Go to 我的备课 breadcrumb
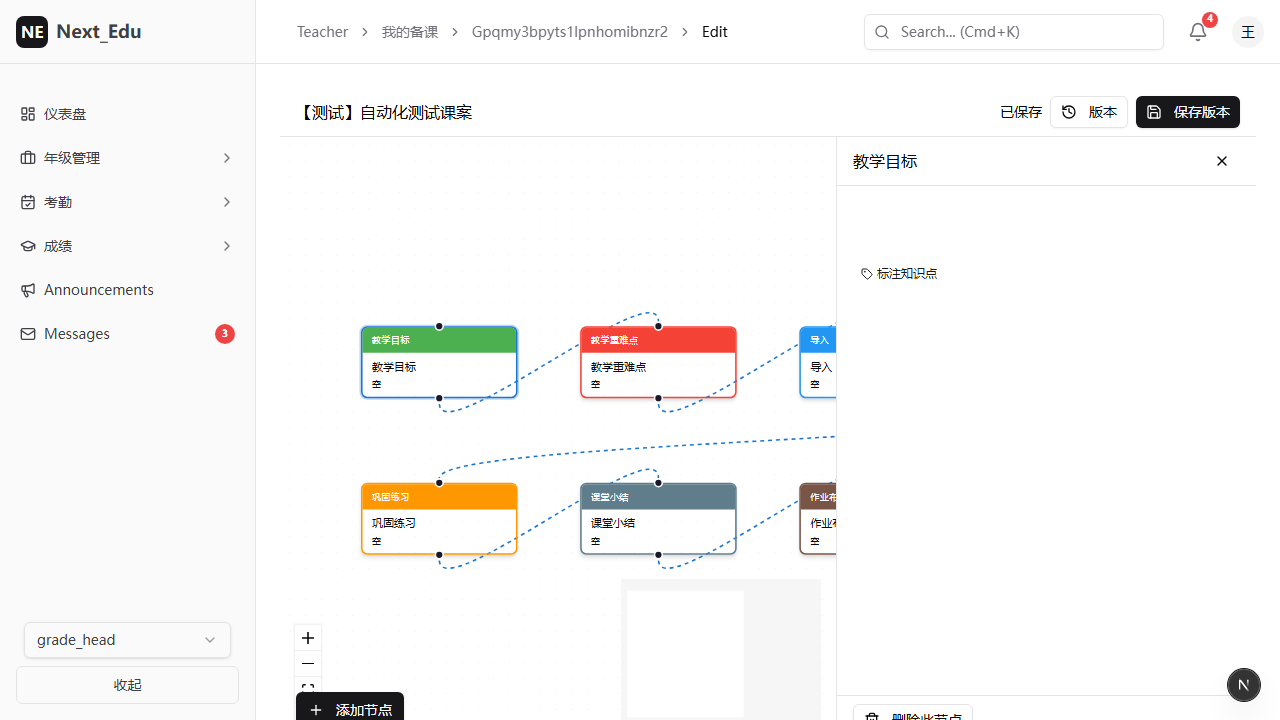The image size is (1280, 720). tap(410, 32)
